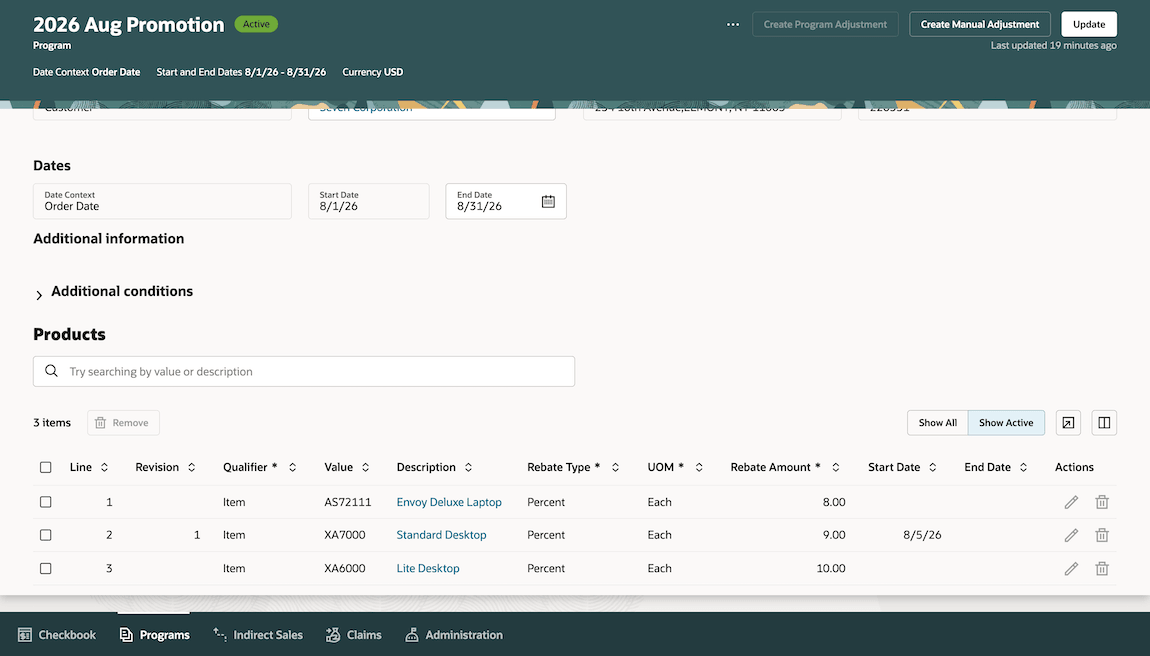Screen dimensions: 1150x656
Task: Click the Update button
Action: point(1088,24)
